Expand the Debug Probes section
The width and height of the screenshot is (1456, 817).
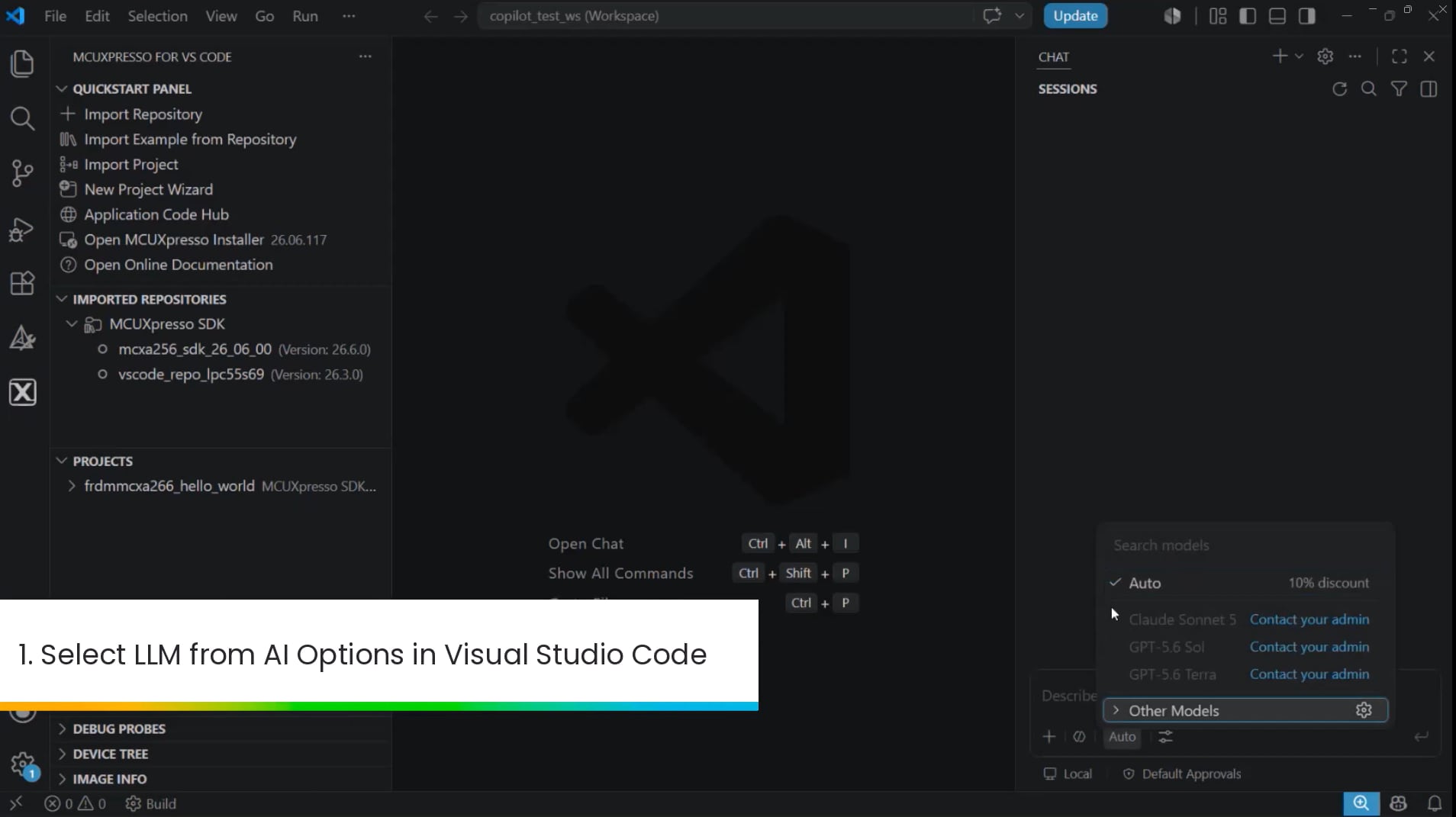click(x=62, y=729)
